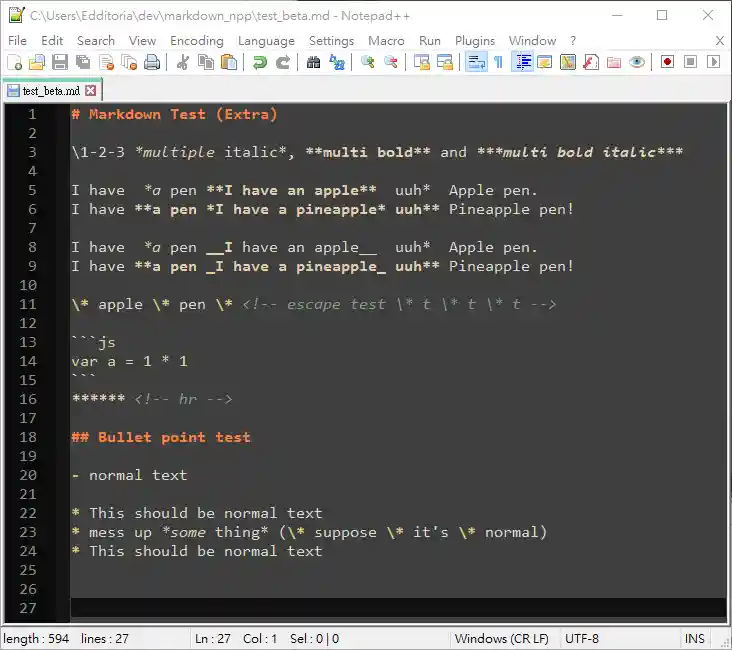Image resolution: width=732 pixels, height=650 pixels.
Task: Click the Undo green arrow icon
Action: pos(260,62)
